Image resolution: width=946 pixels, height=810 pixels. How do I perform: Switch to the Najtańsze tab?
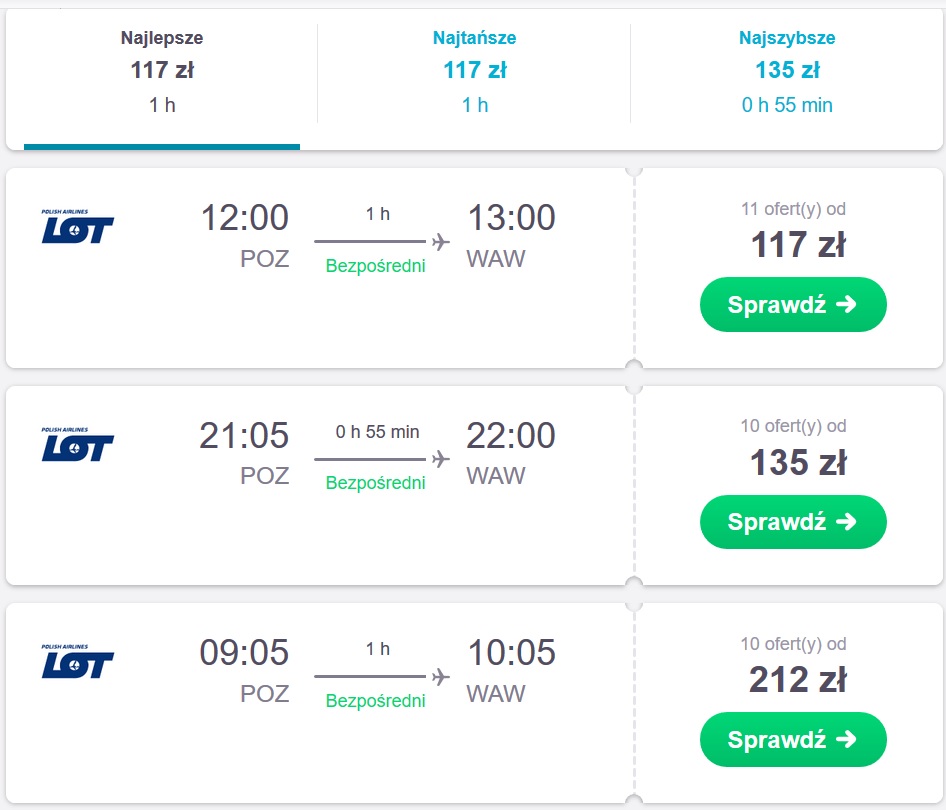[474, 71]
